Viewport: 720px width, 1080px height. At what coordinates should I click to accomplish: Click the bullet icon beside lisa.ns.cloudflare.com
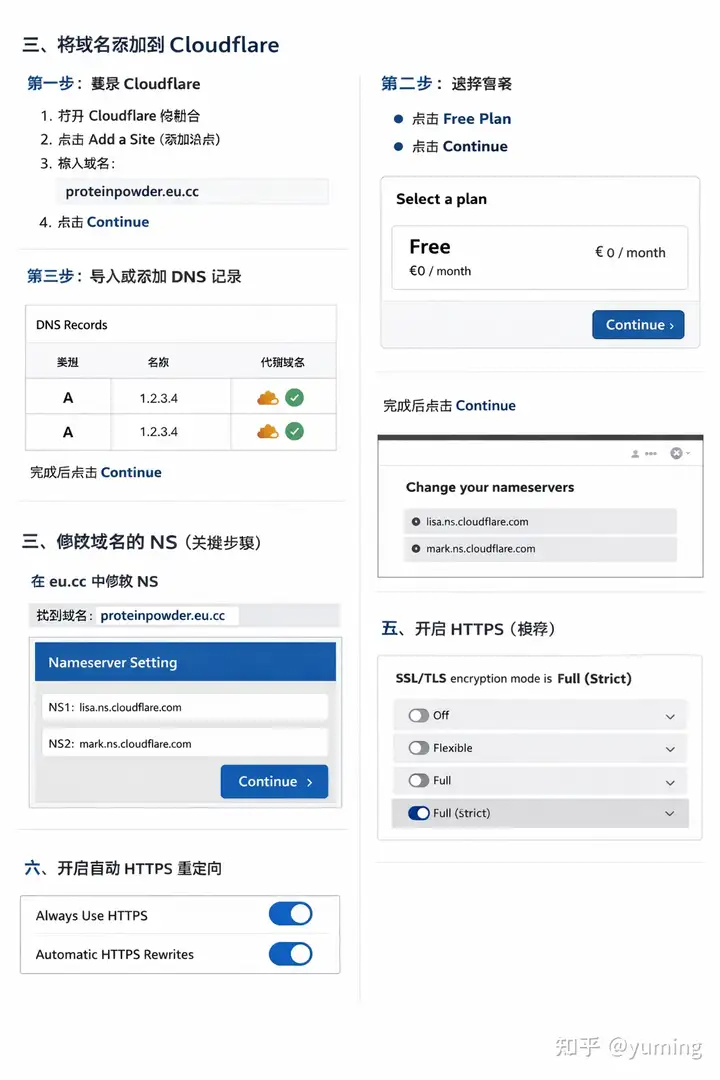415,522
